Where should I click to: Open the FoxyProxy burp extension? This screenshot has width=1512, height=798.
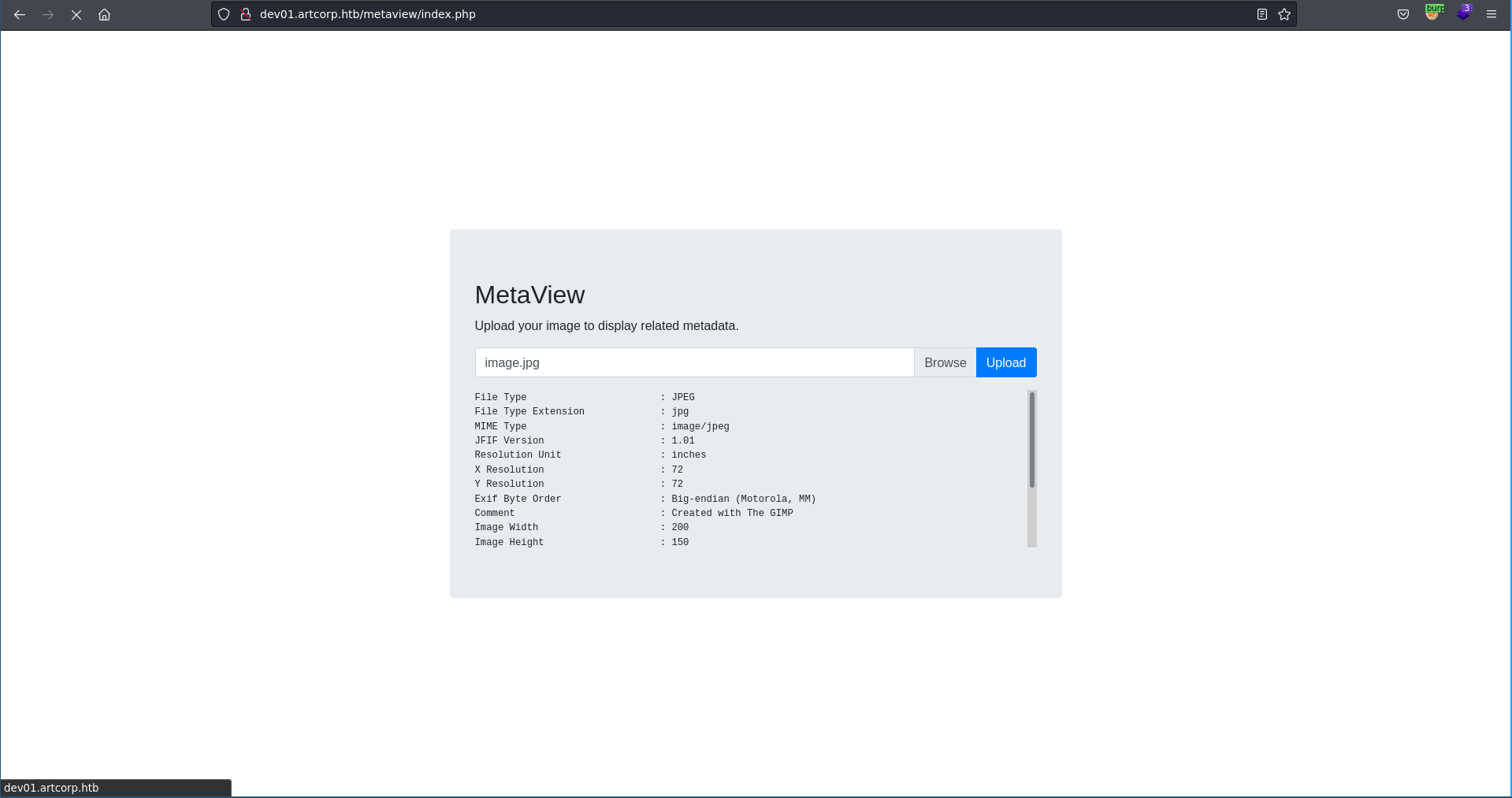pyautogui.click(x=1433, y=13)
